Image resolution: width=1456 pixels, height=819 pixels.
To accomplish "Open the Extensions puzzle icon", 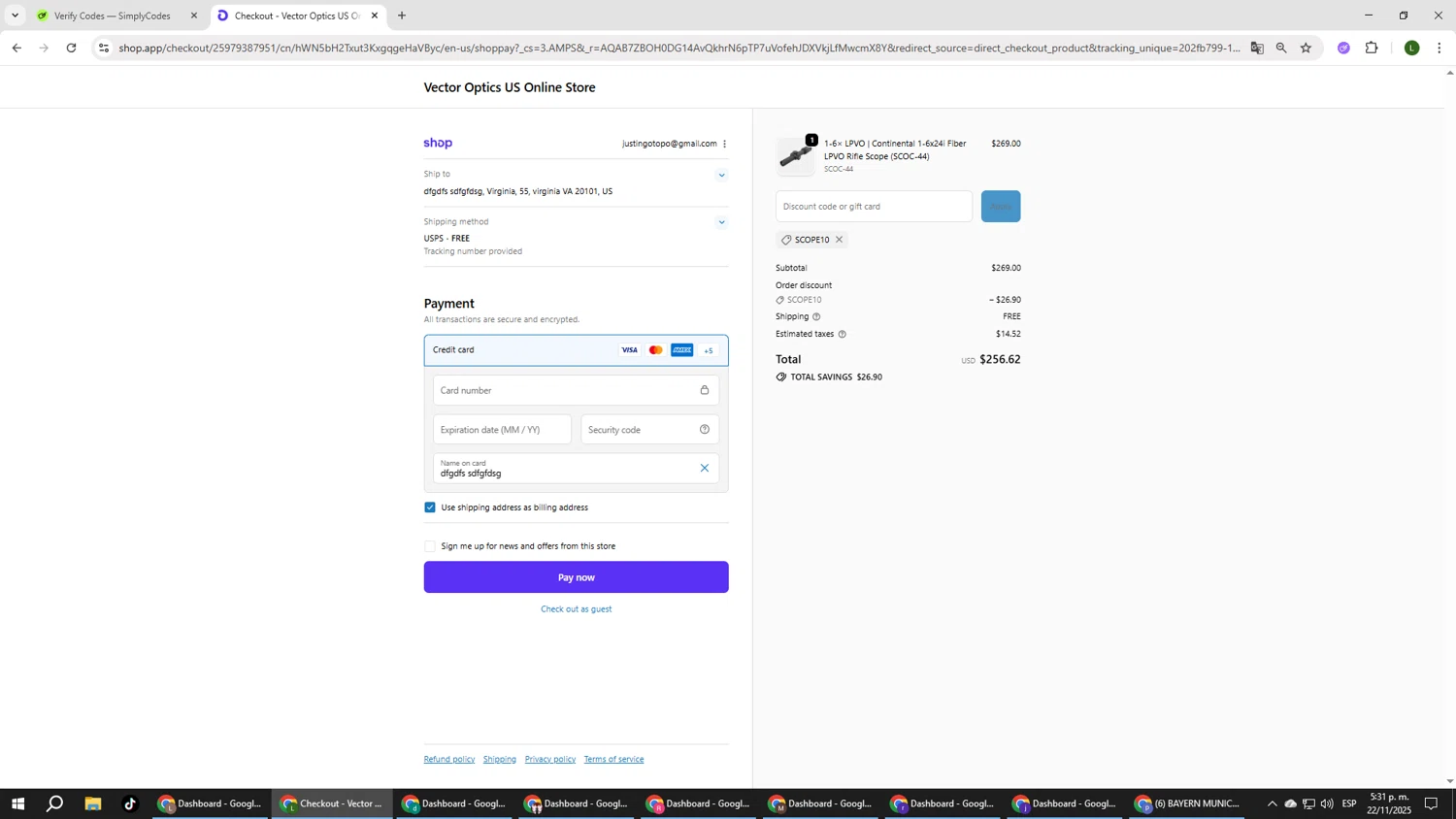I will (1372, 48).
